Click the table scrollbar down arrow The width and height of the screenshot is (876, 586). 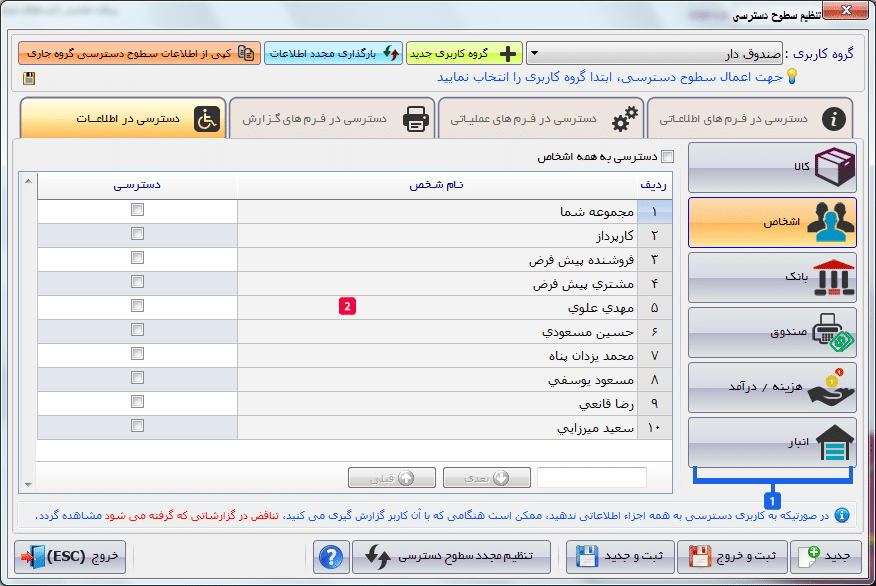[x=28, y=484]
